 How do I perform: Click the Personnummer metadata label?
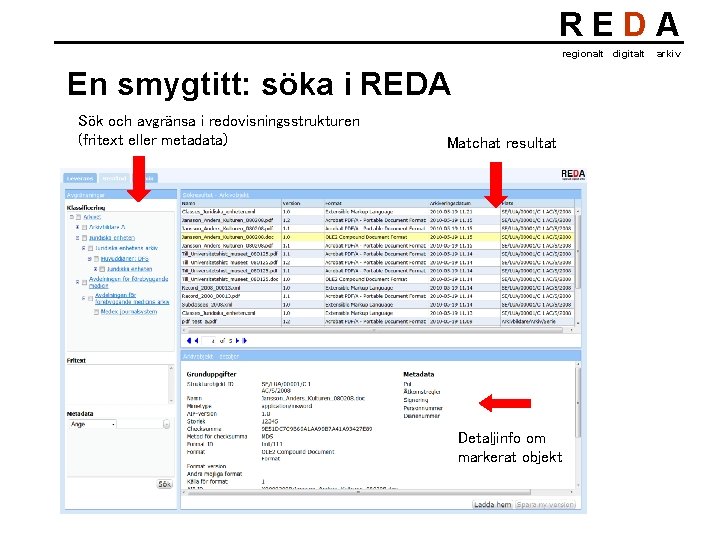[423, 408]
